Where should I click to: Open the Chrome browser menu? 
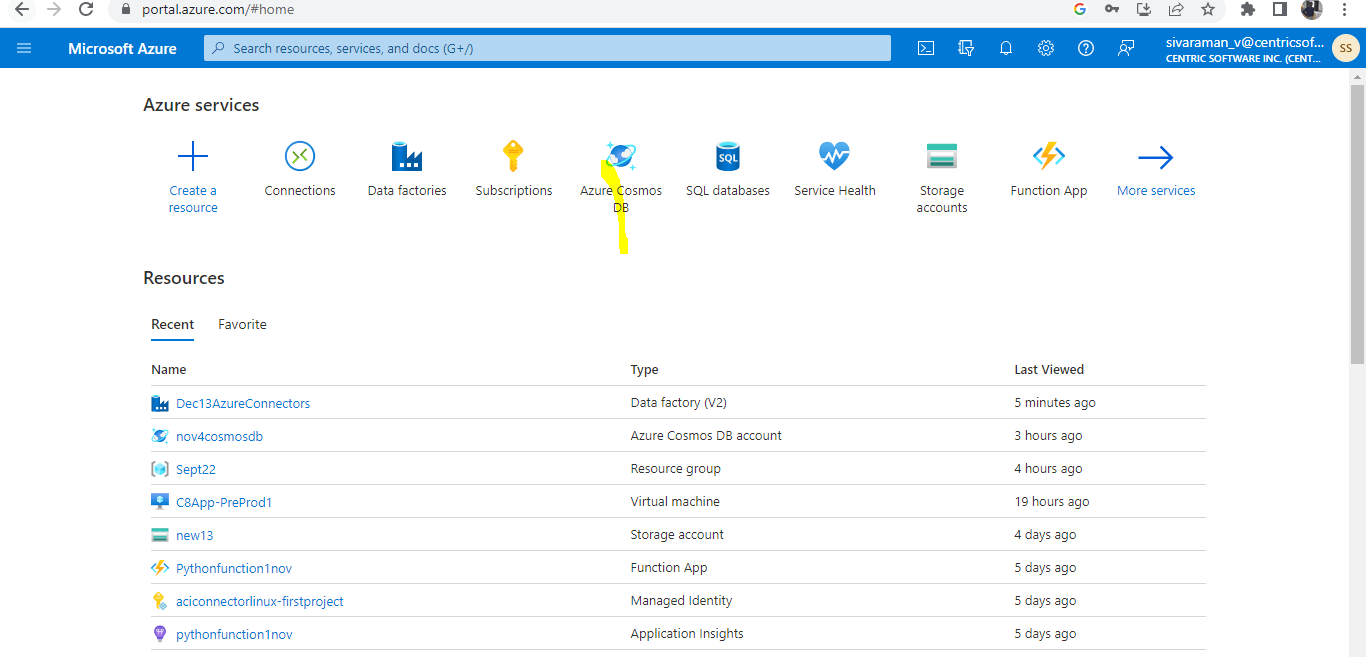click(x=1343, y=10)
